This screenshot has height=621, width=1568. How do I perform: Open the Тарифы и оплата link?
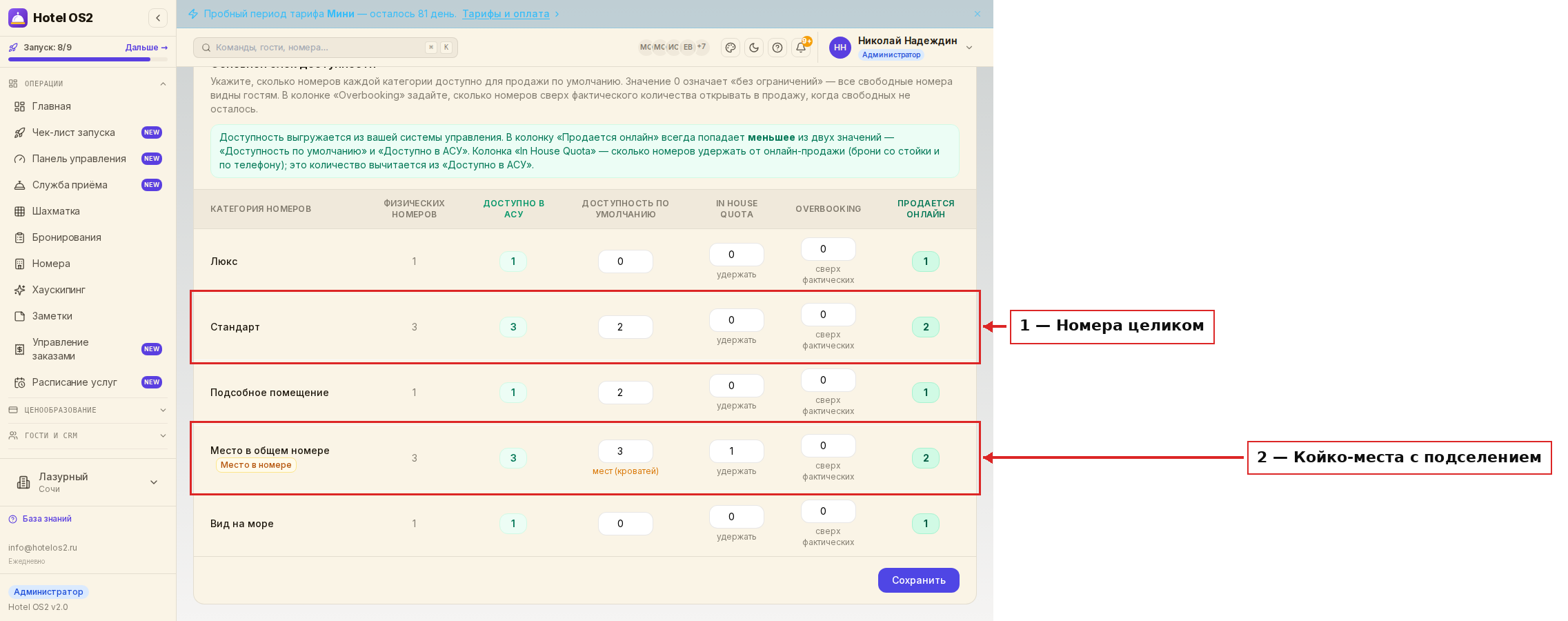tap(506, 14)
